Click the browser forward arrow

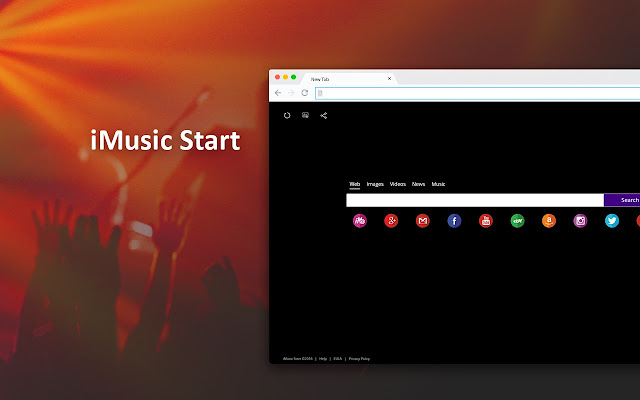(x=291, y=93)
